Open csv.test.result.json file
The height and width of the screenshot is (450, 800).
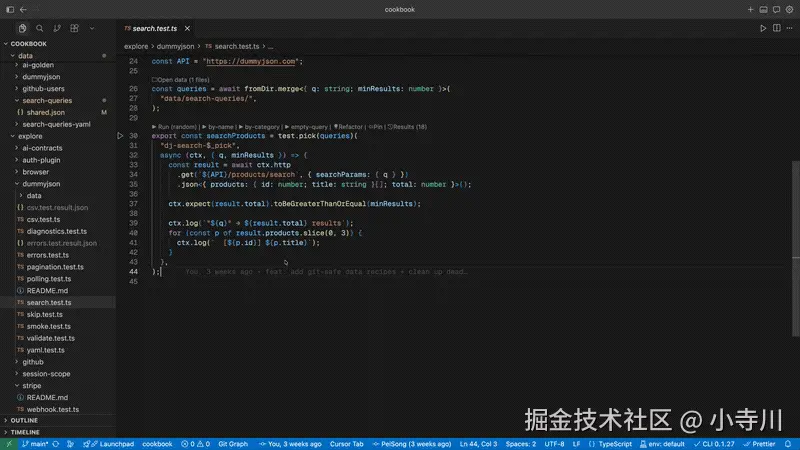(57, 208)
